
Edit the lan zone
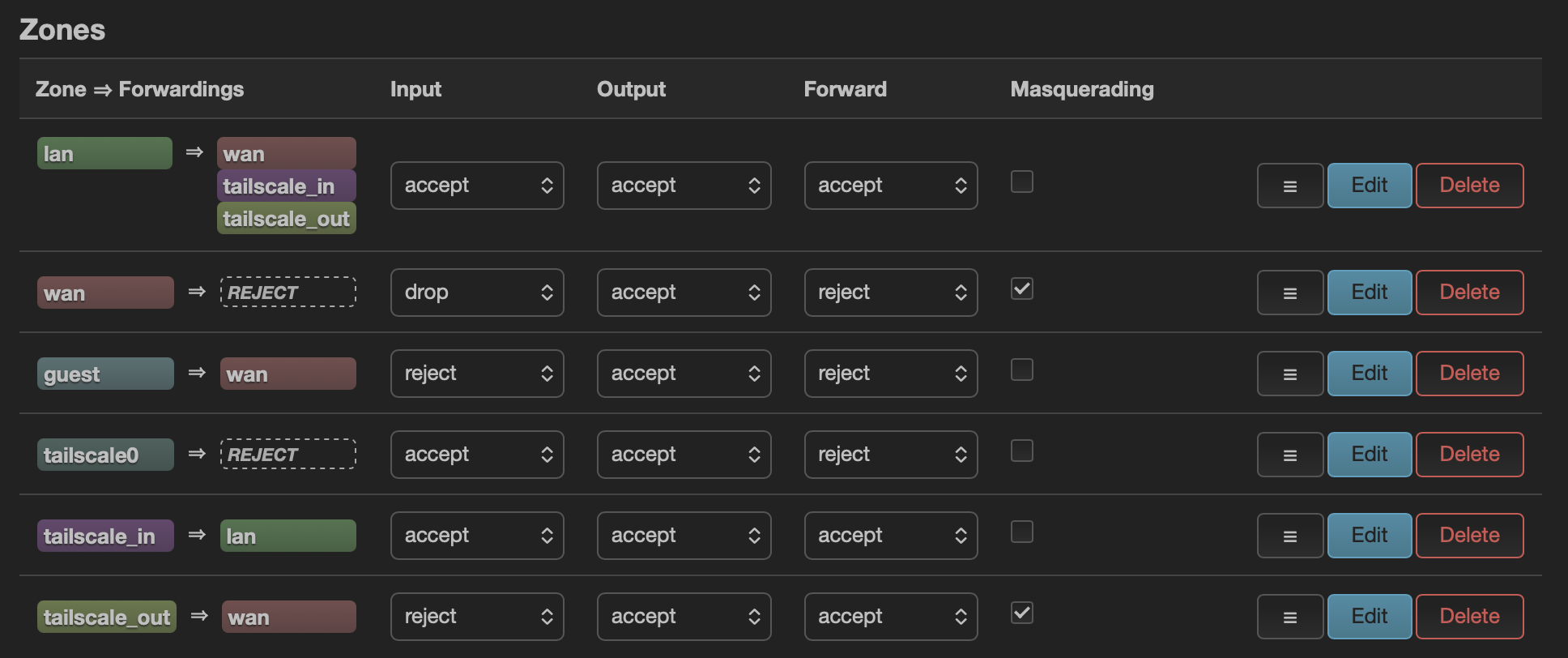click(x=1369, y=186)
